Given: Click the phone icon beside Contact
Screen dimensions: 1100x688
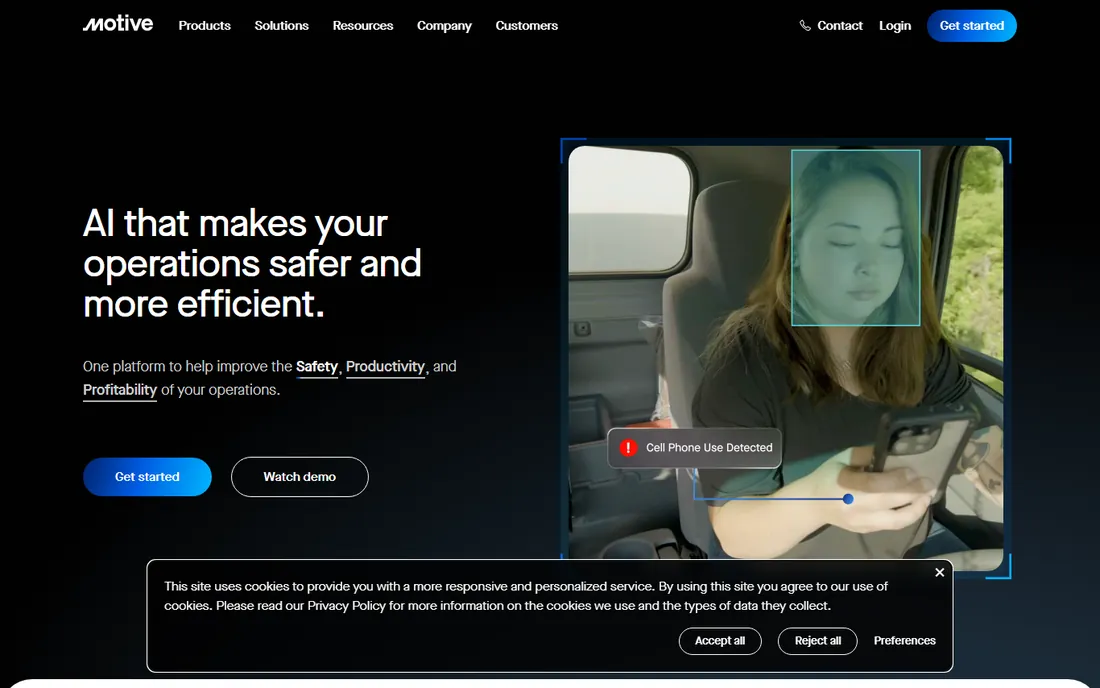Looking at the screenshot, I should click(x=805, y=26).
